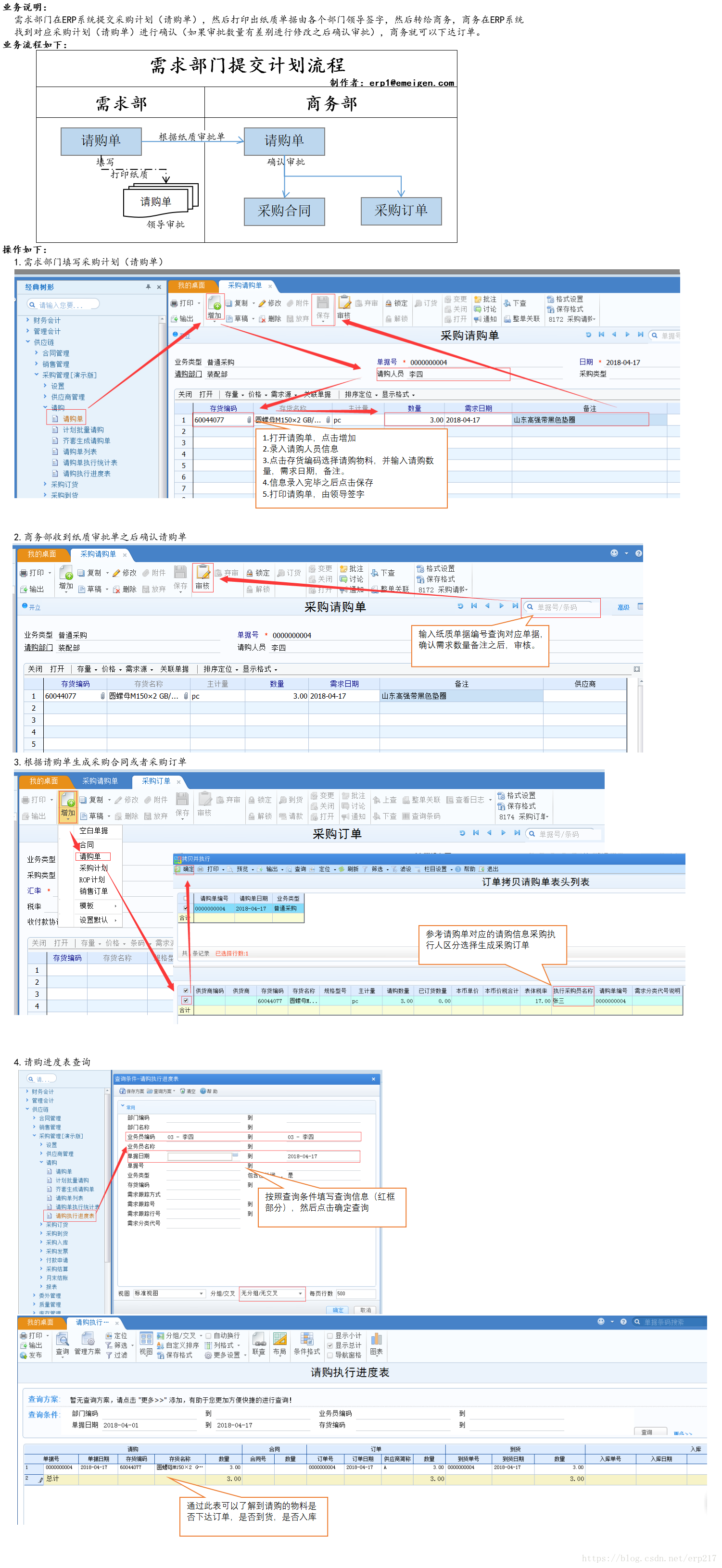This screenshot has width=722, height=1568.
Task: Enable 显示小计 checkbox
Action: click(x=330, y=1335)
